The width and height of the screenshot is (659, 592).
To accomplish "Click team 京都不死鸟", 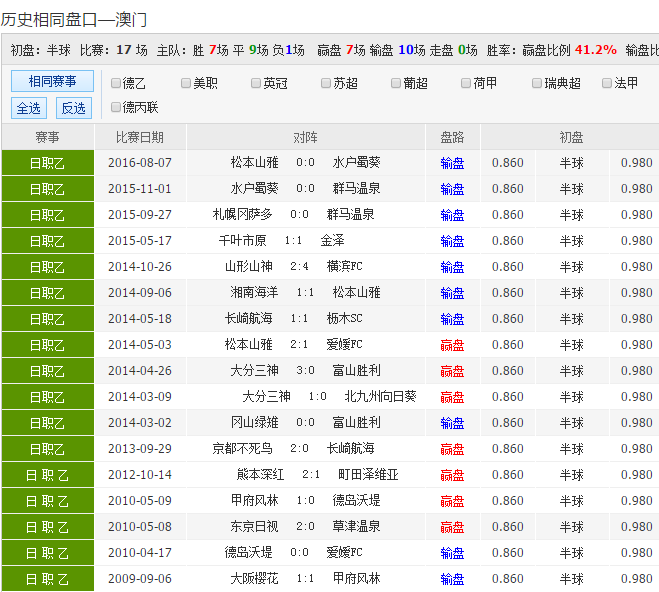I will [x=243, y=449].
